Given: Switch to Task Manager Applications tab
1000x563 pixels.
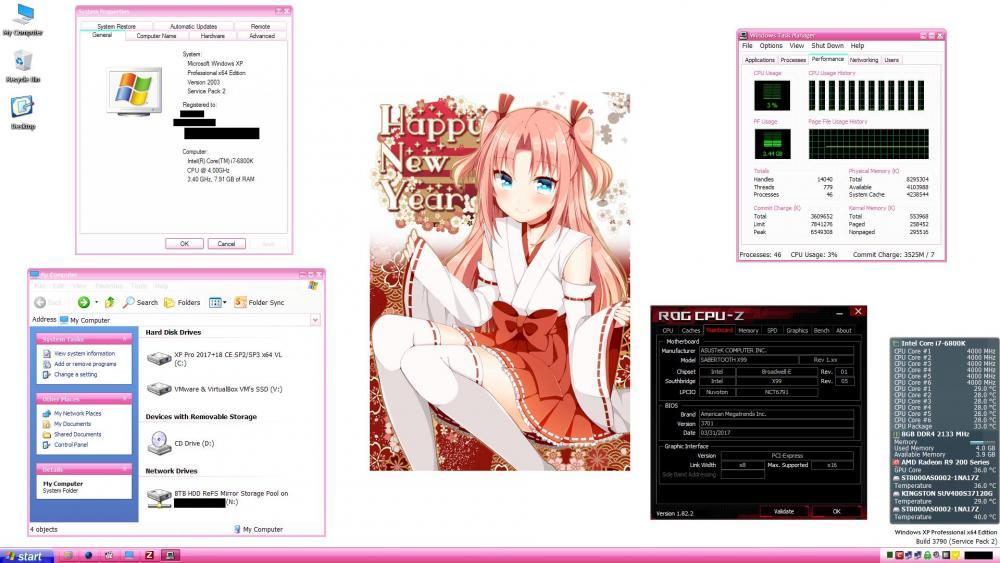Looking at the screenshot, I should (760, 60).
